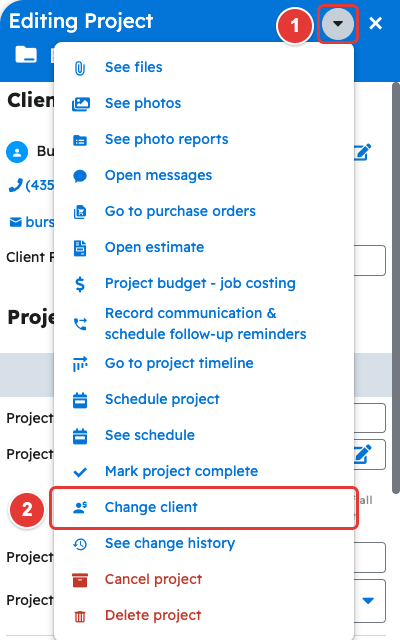Choose Go to project timeline

(x=179, y=363)
